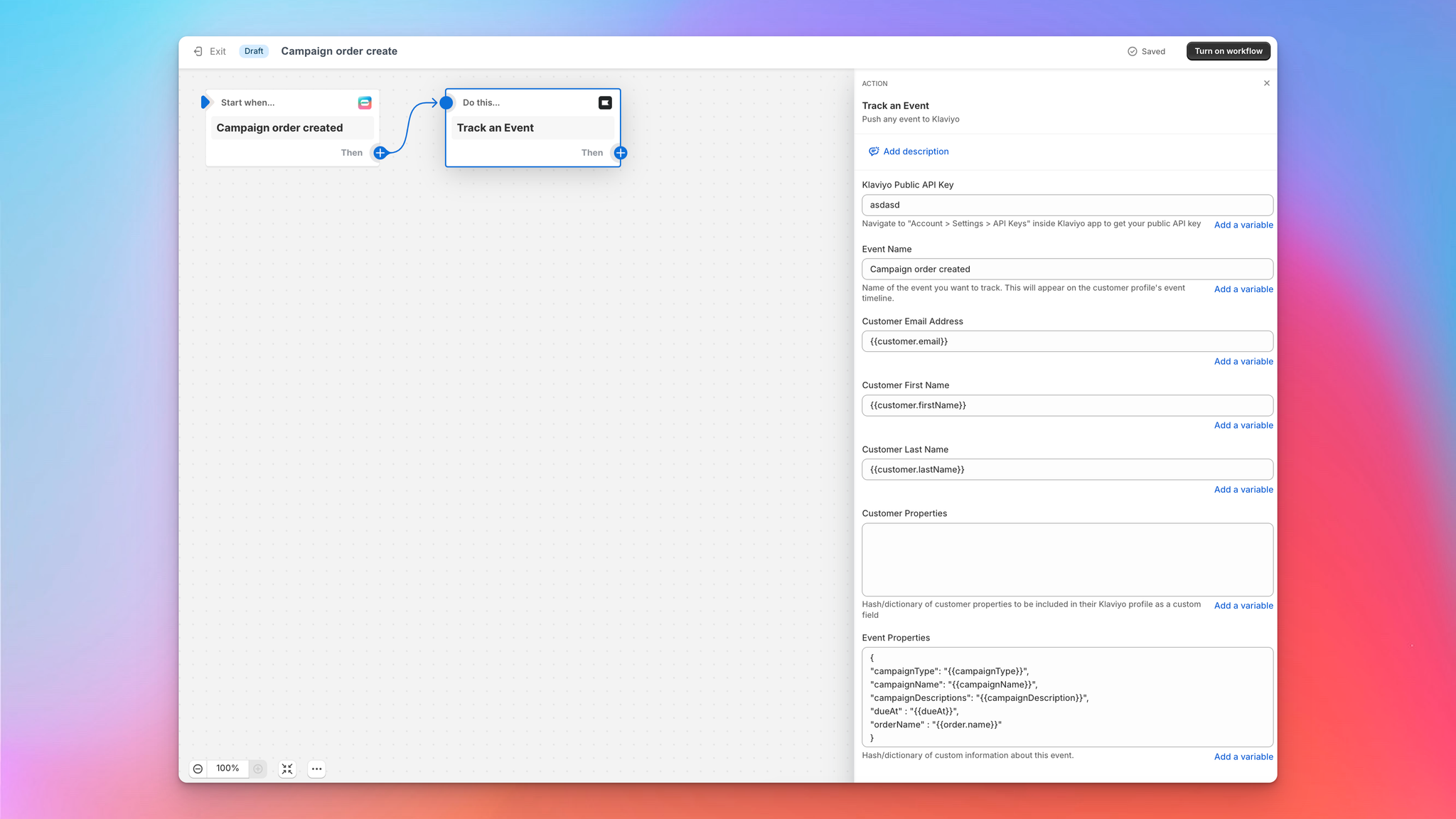The width and height of the screenshot is (1456, 819).
Task: Click the Saved checkmark icon
Action: pyautogui.click(x=1133, y=51)
